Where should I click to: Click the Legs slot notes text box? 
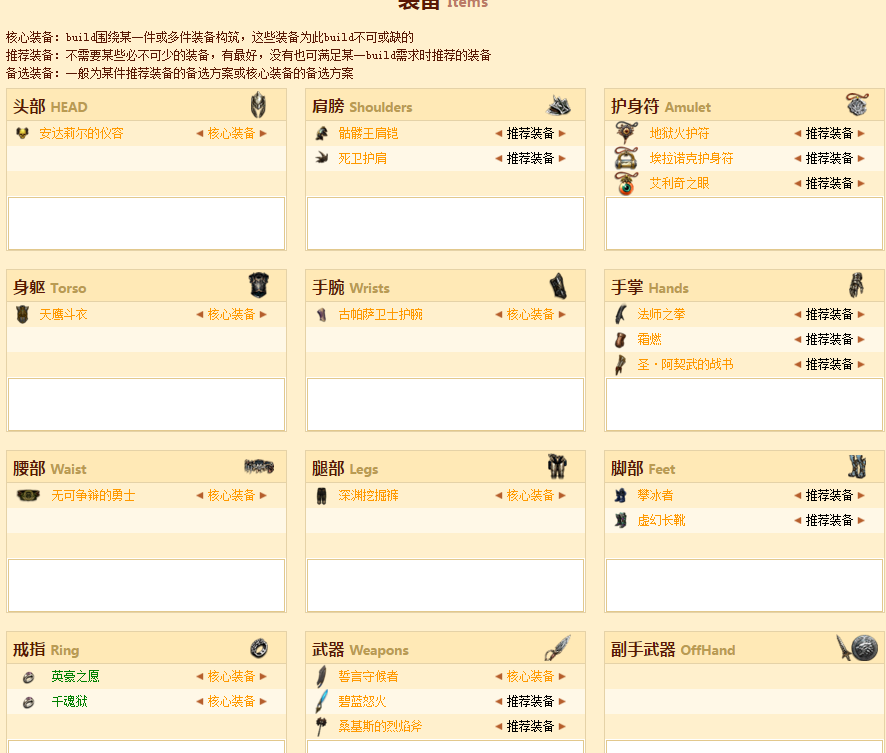[x=445, y=585]
